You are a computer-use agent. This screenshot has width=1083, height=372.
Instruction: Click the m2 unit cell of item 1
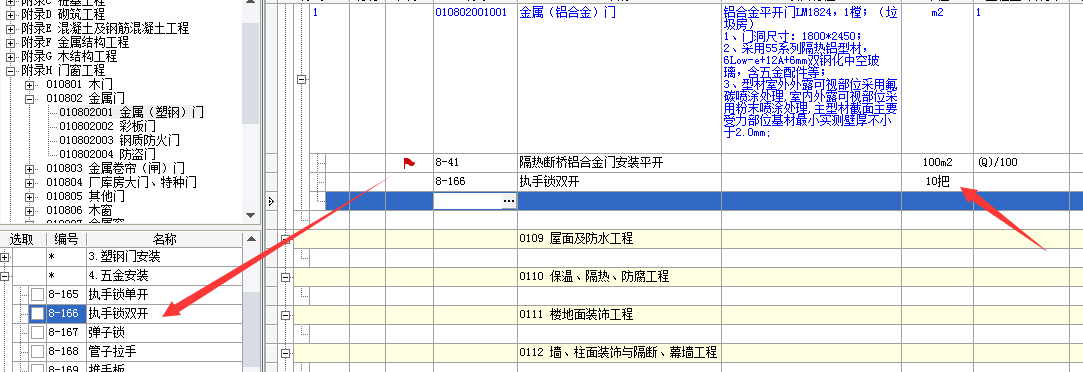[937, 79]
